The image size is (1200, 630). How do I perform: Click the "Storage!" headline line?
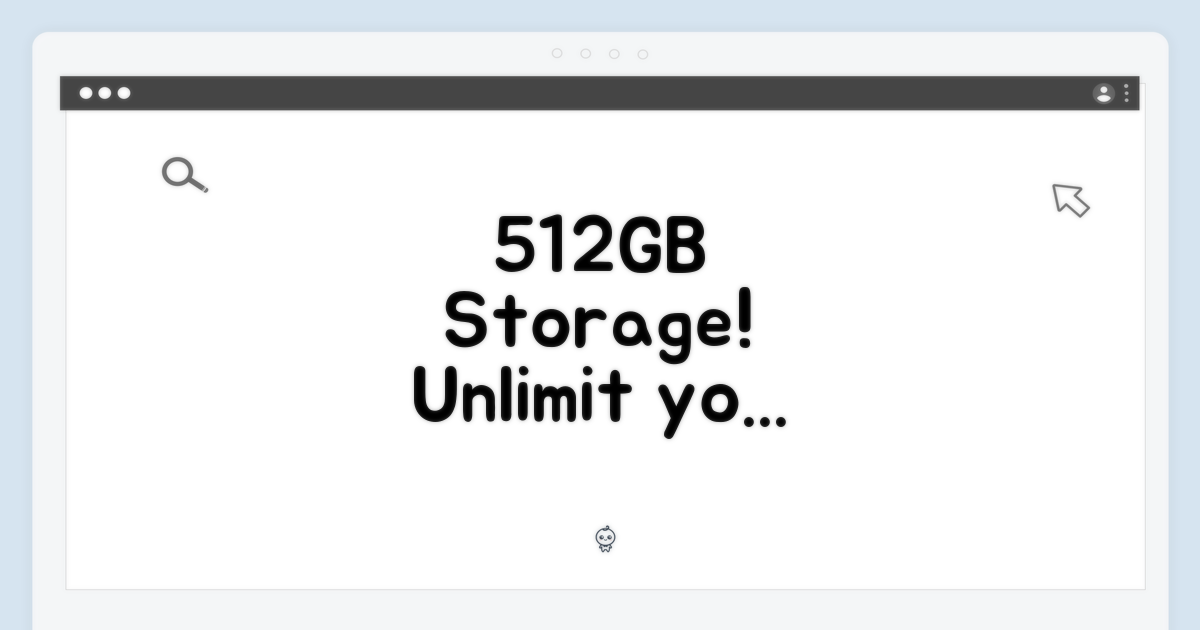tap(599, 323)
